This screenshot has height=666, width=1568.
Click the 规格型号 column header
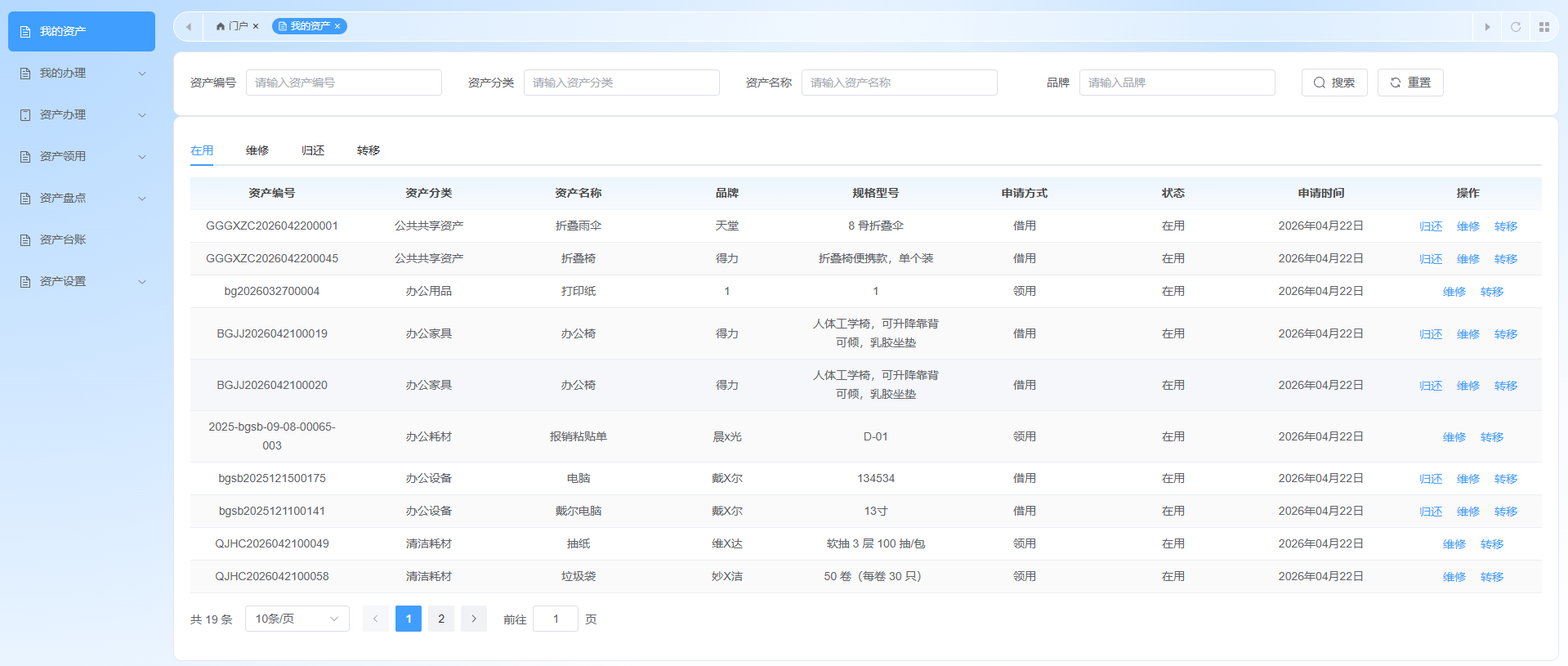click(876, 193)
